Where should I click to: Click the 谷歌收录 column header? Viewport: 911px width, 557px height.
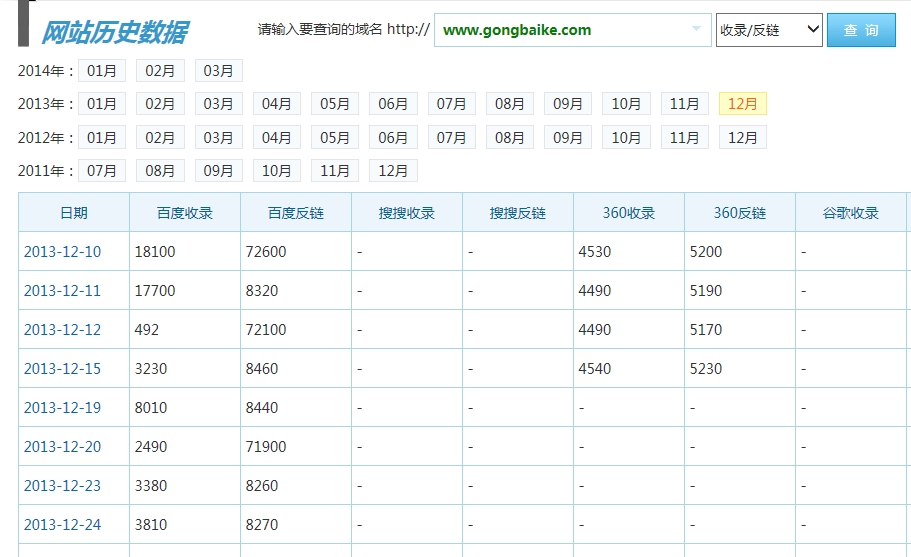(851, 213)
